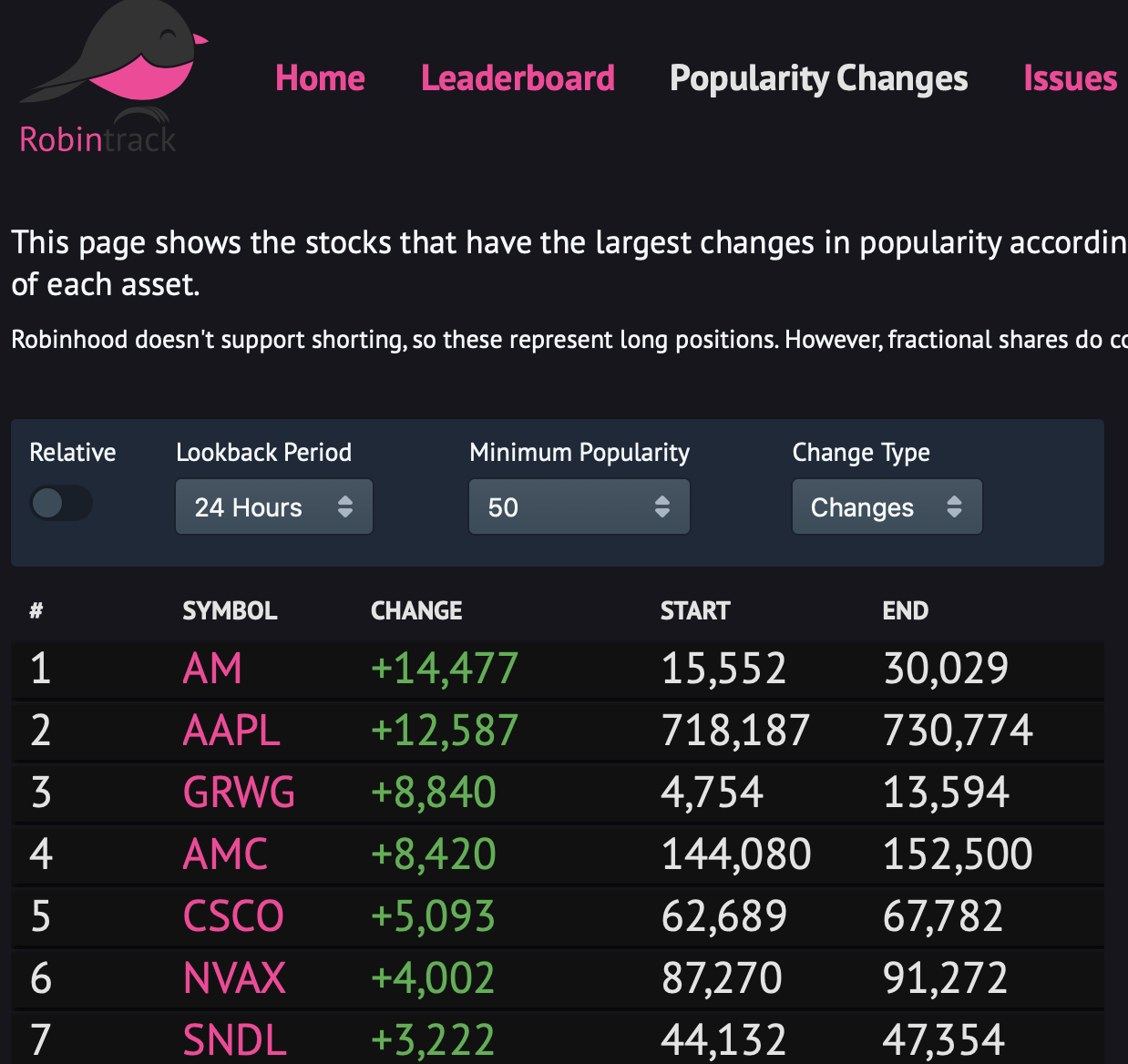Screen dimensions: 1128x1064
Task: Click the 87,270 start value
Action: [722, 978]
